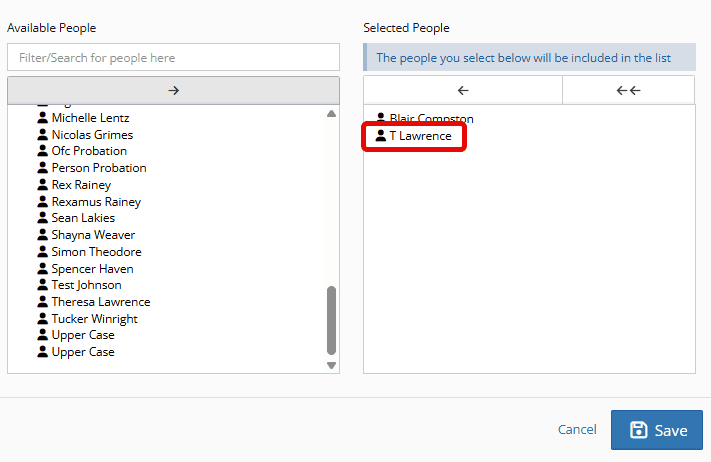This screenshot has width=711, height=462.
Task: Click the Cancel link
Action: [577, 430]
